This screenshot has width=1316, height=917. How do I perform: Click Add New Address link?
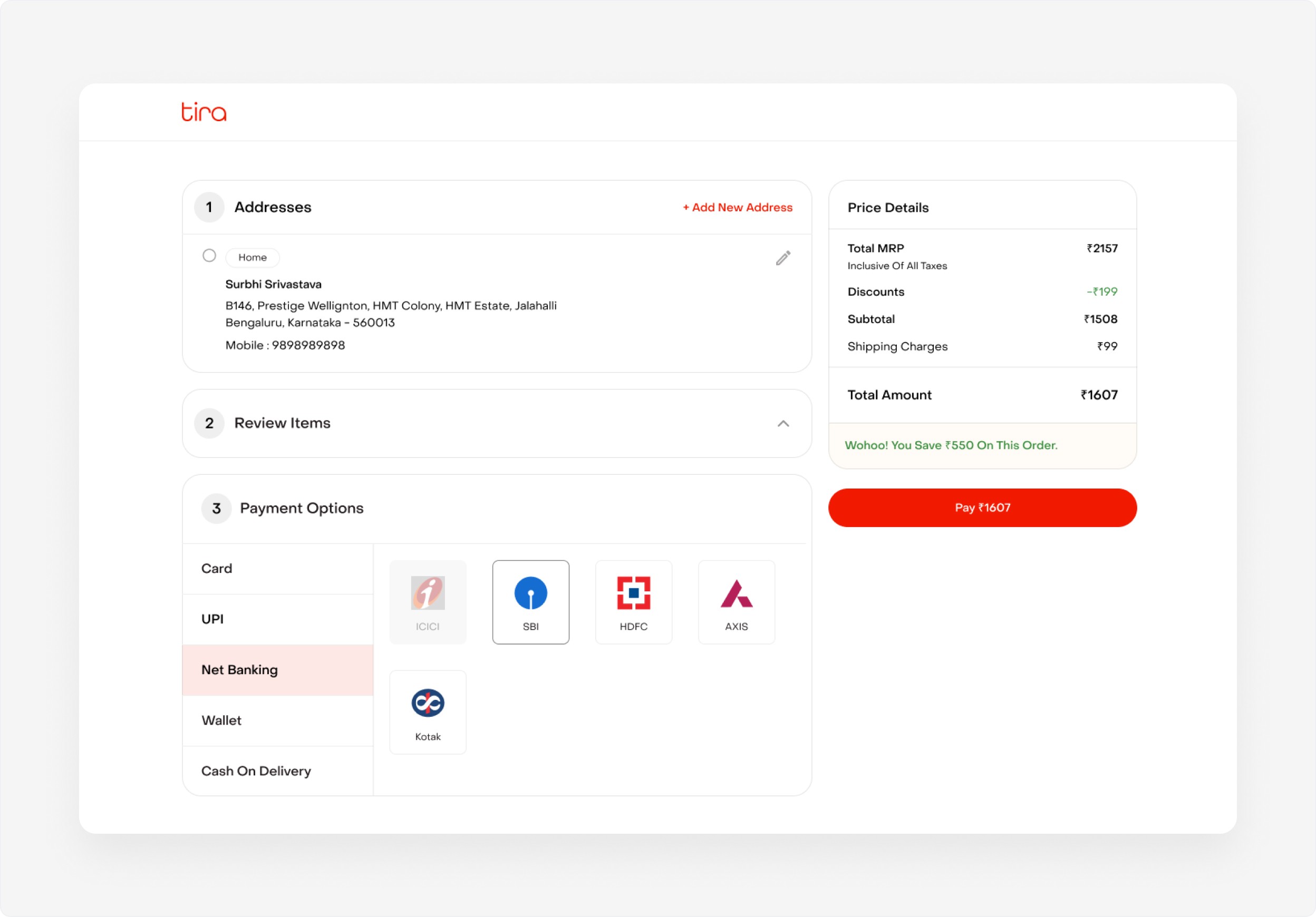pos(737,207)
